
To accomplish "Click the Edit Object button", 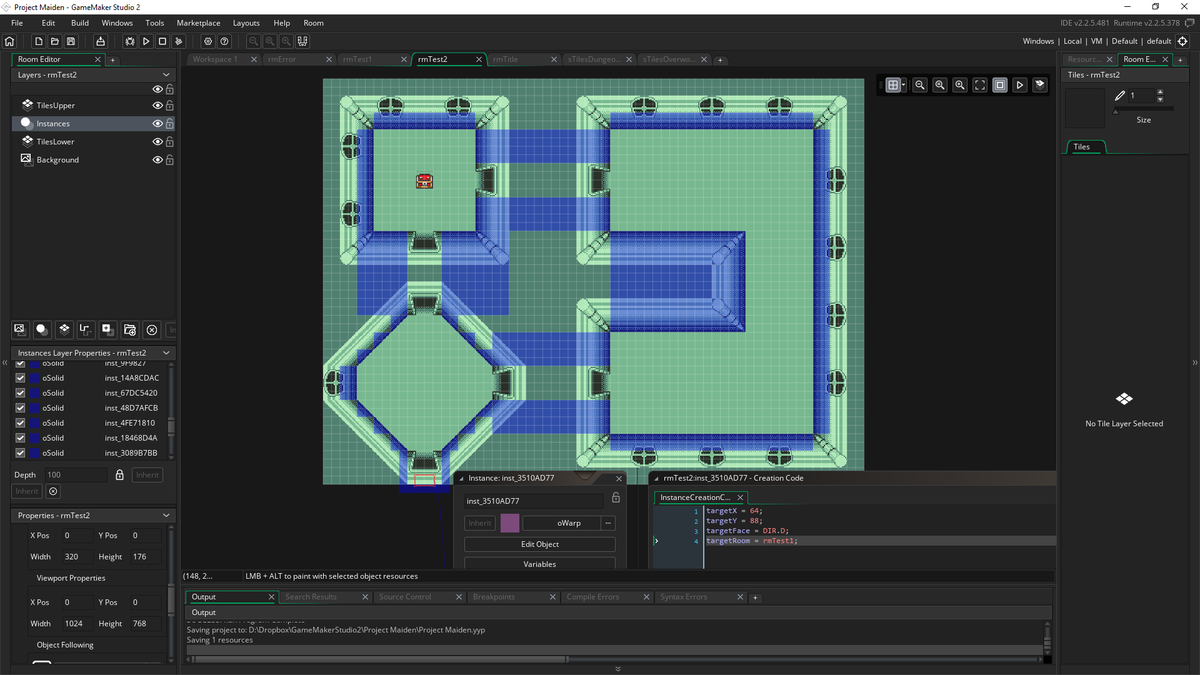I will [x=540, y=544].
